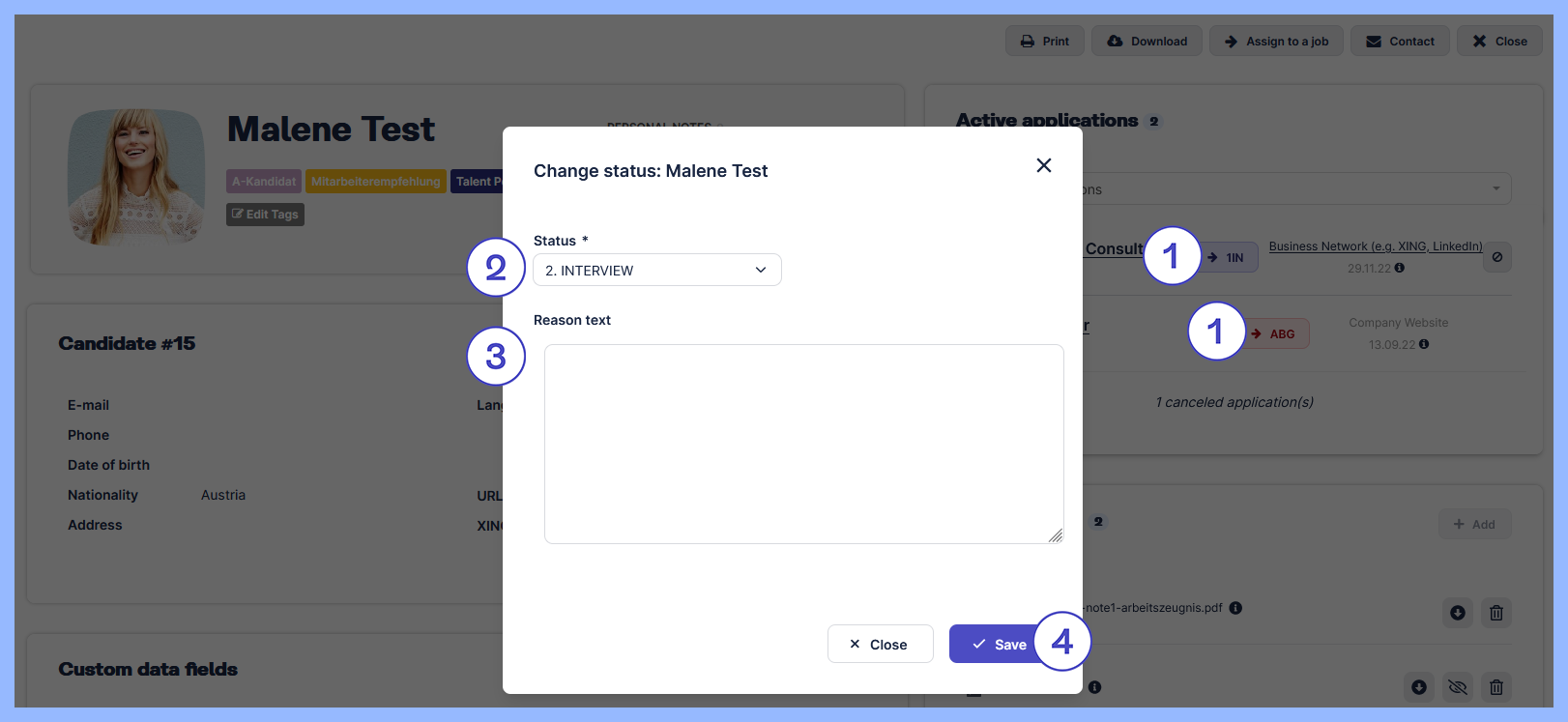Toggle visibility of the second document

1457,687
